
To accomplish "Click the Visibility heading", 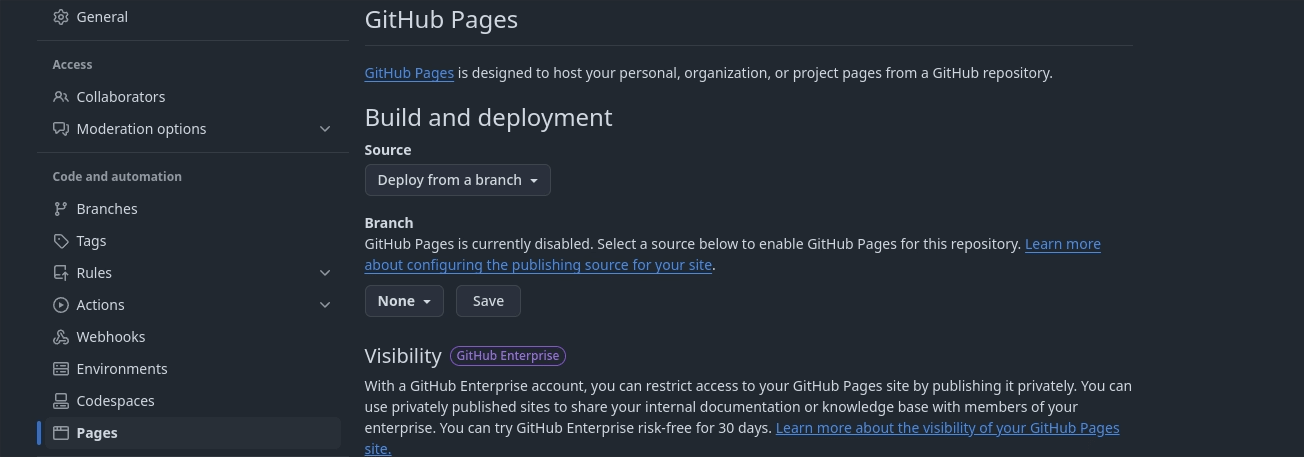I will click(x=403, y=356).
